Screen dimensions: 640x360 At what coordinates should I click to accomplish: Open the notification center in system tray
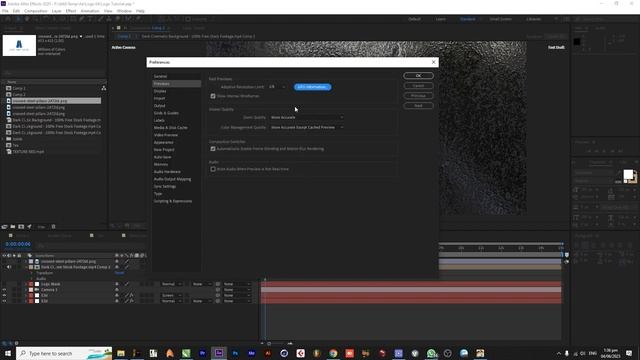pyautogui.click(x=629, y=353)
